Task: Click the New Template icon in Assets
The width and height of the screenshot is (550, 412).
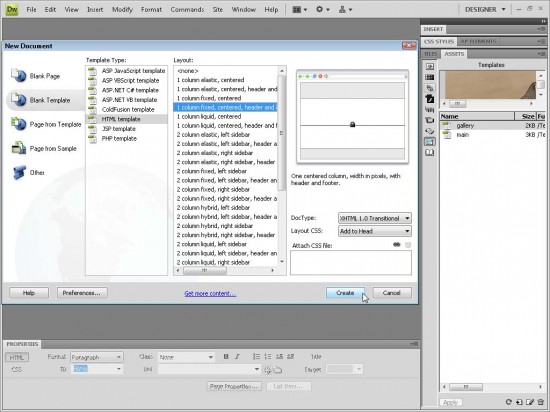Action: tap(519, 402)
